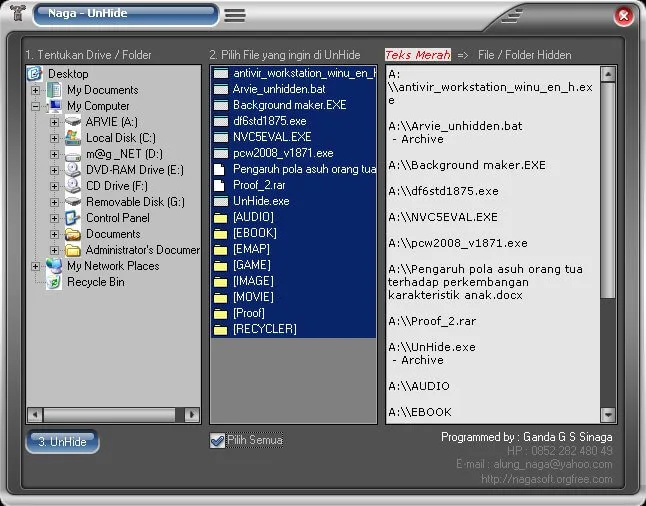This screenshot has width=646, height=506.
Task: Click the m@g_NET (D:) drive icon
Action: (x=73, y=155)
